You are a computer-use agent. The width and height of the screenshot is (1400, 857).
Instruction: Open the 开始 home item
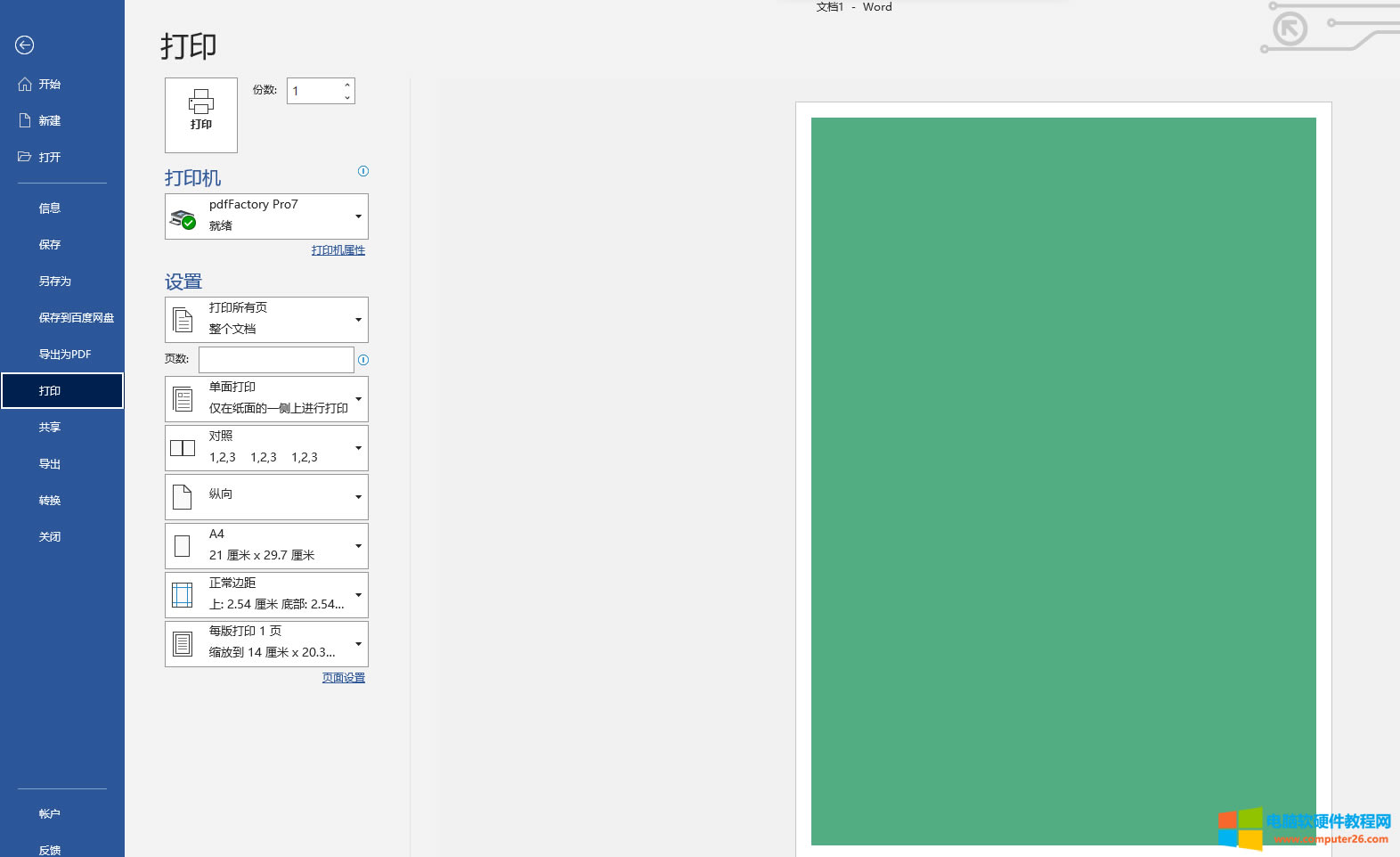click(x=50, y=85)
